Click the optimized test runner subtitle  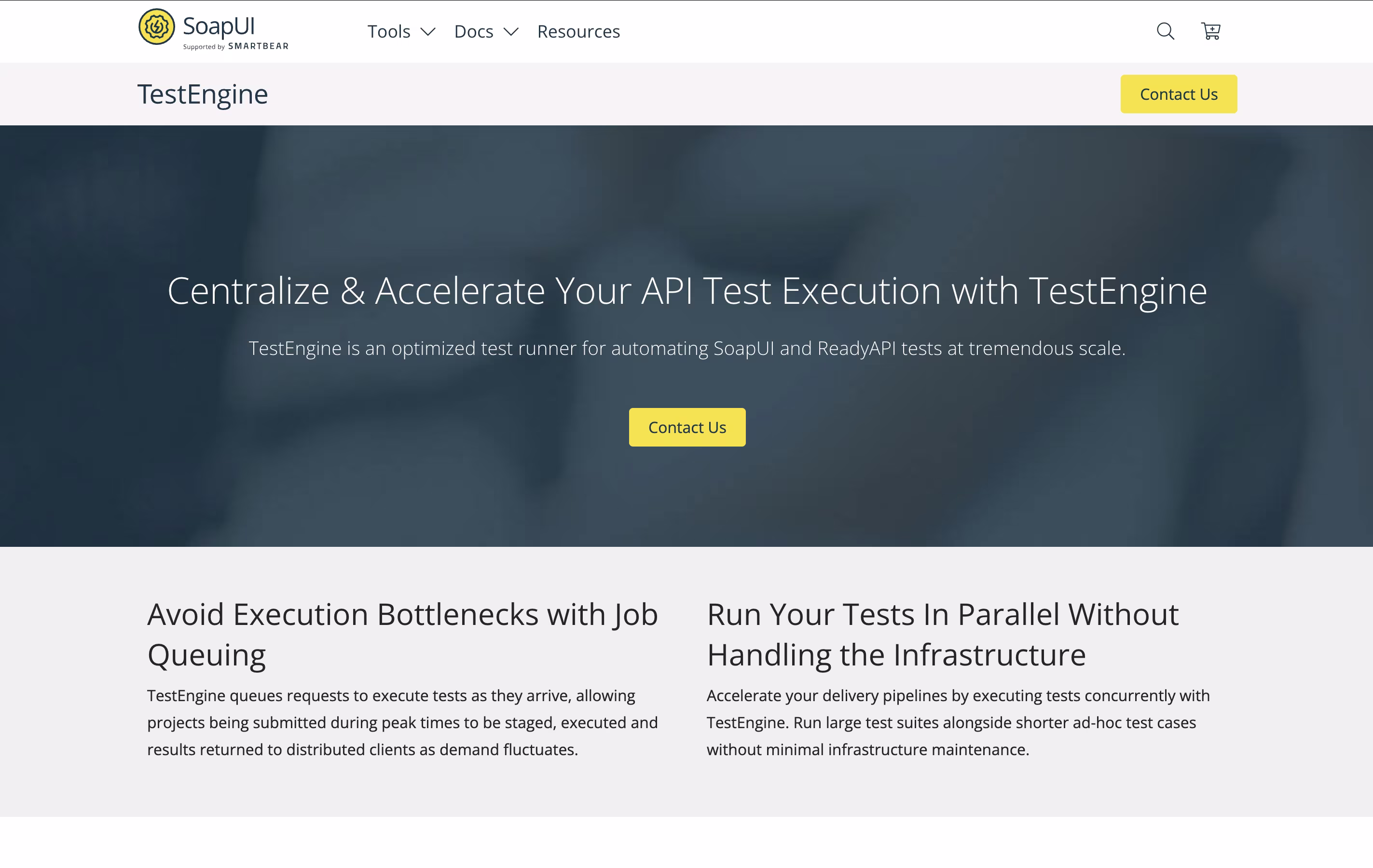[x=686, y=348]
